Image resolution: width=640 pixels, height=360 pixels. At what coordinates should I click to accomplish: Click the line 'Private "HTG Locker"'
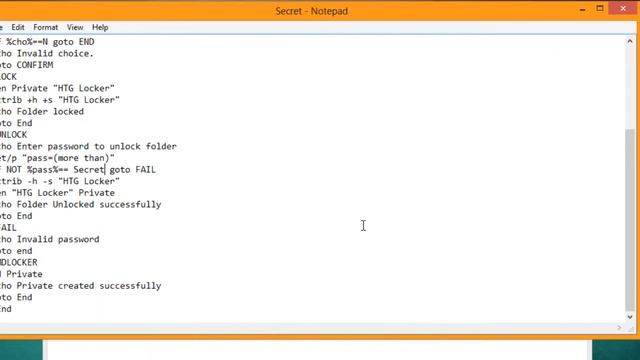pos(63,88)
